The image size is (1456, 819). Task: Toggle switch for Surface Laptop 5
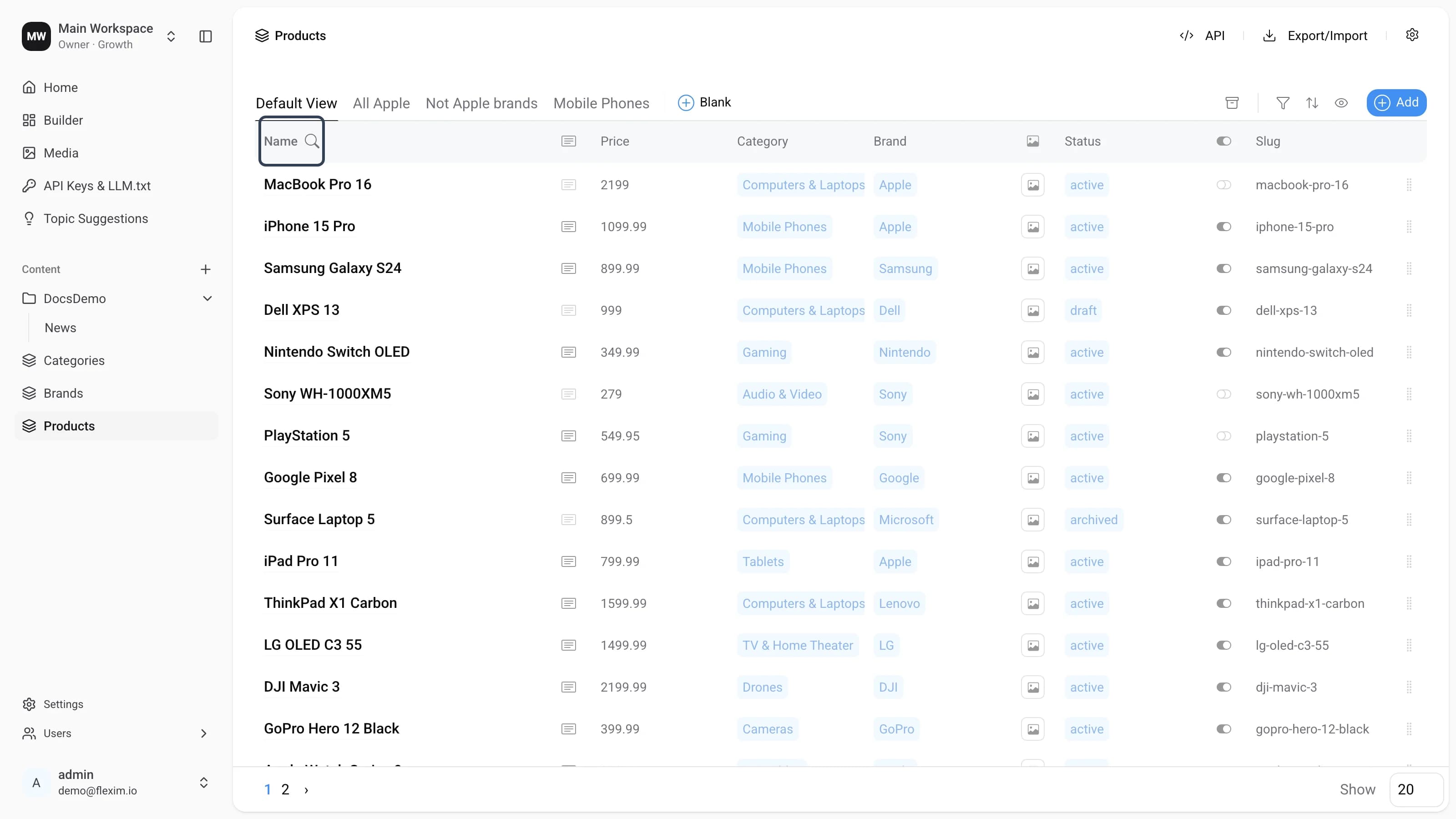pyautogui.click(x=1223, y=520)
